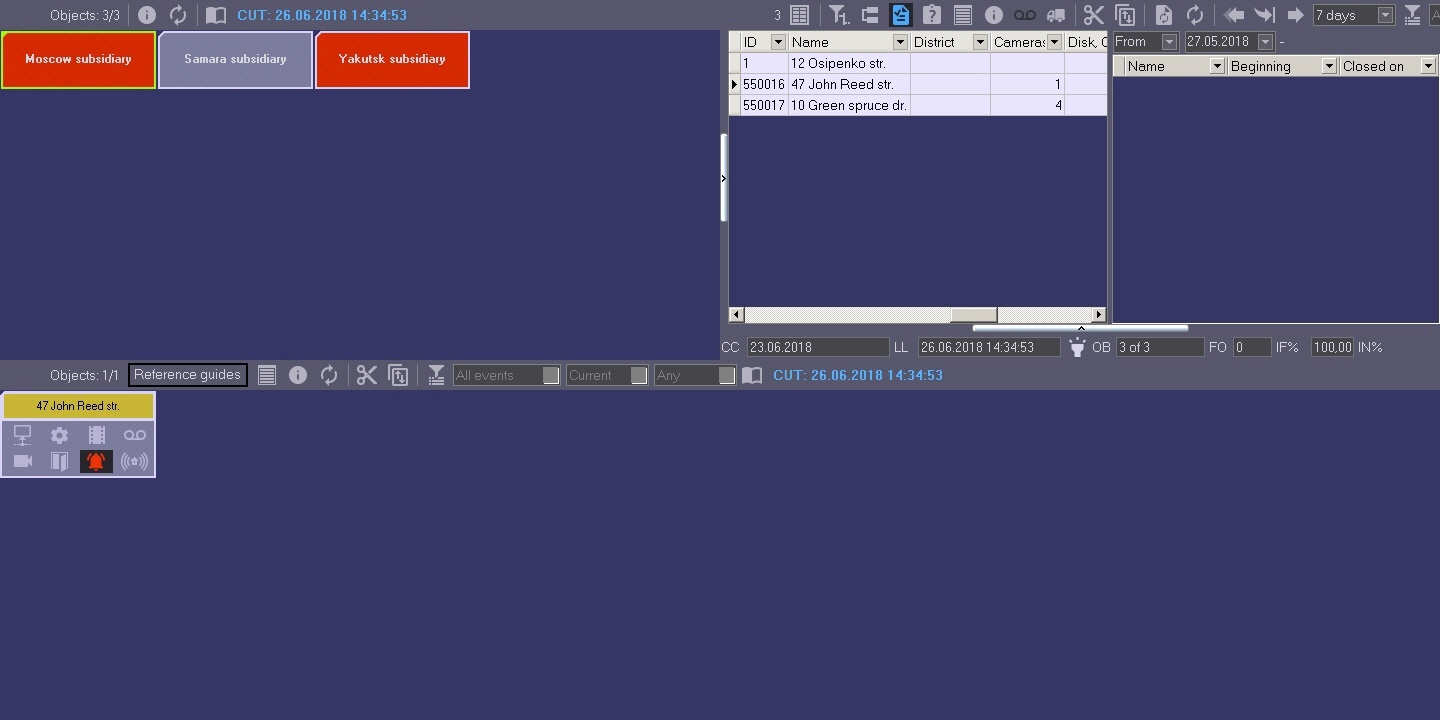
Task: Click the gear icon in the object tile
Action: coord(60,435)
